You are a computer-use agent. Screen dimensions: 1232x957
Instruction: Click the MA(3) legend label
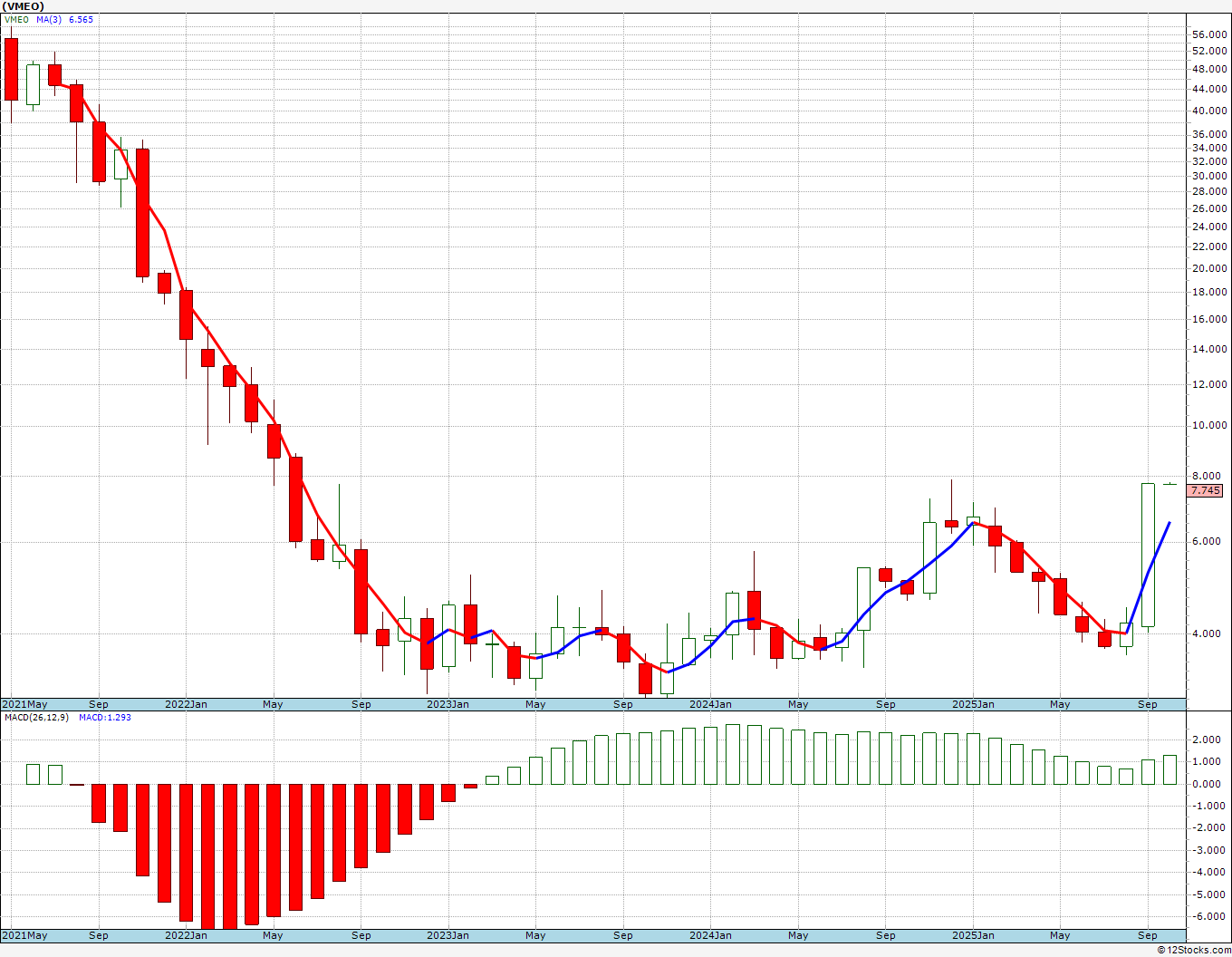pos(49,19)
